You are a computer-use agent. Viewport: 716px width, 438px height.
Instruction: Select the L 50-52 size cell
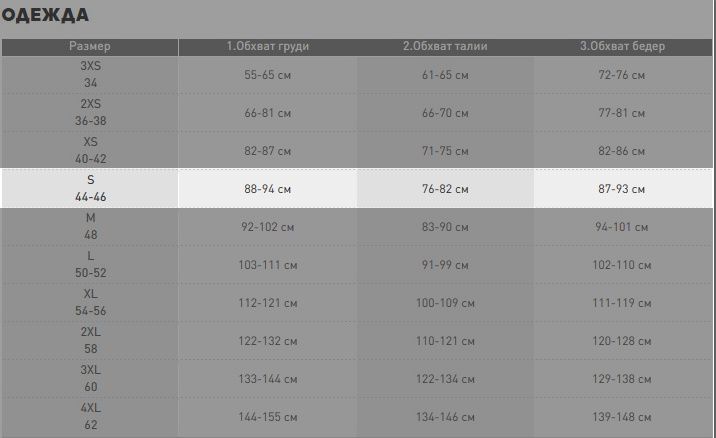click(90, 264)
